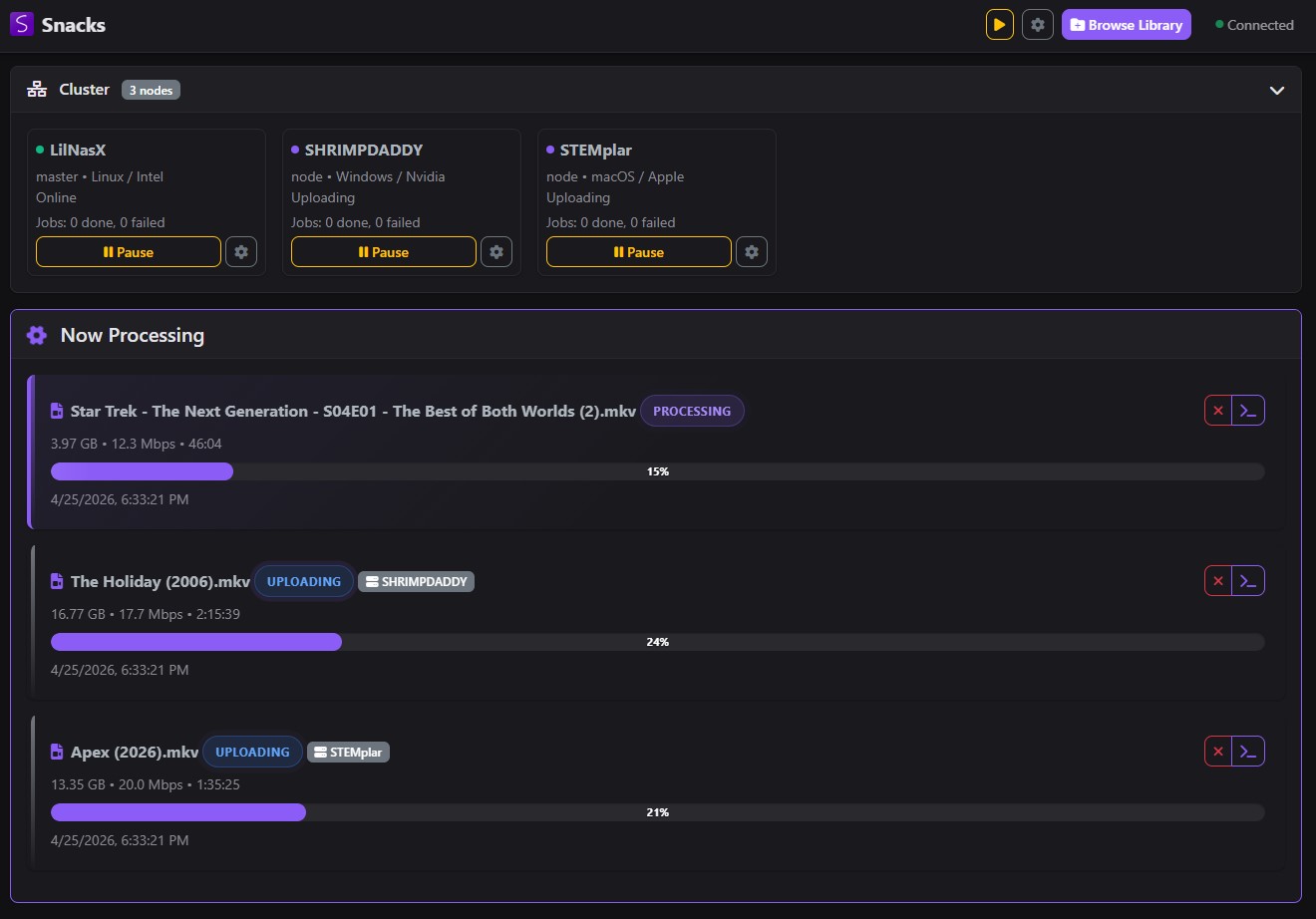The width and height of the screenshot is (1316, 919).
Task: Open console log for Apex job
Action: [1248, 752]
